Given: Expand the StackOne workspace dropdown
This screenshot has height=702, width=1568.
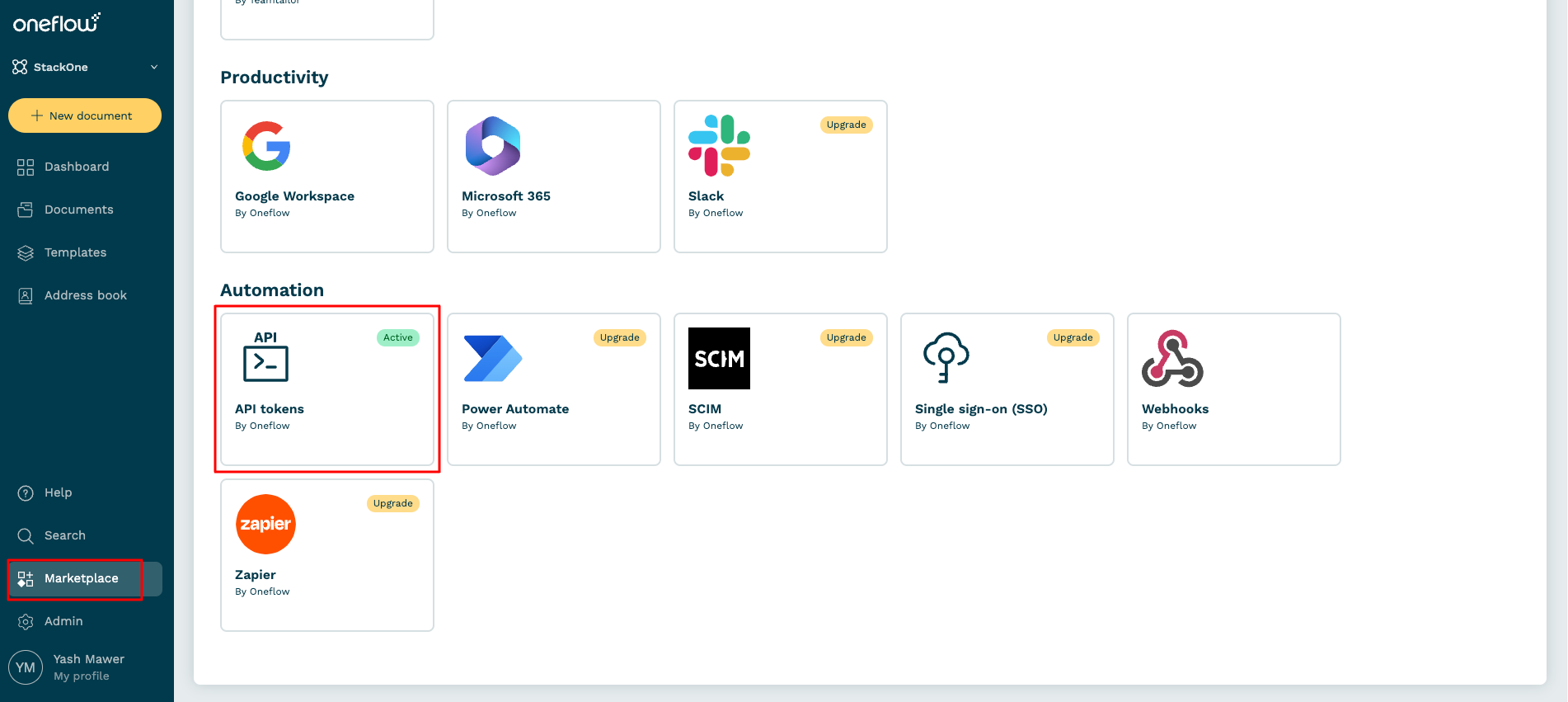Looking at the screenshot, I should click(154, 67).
